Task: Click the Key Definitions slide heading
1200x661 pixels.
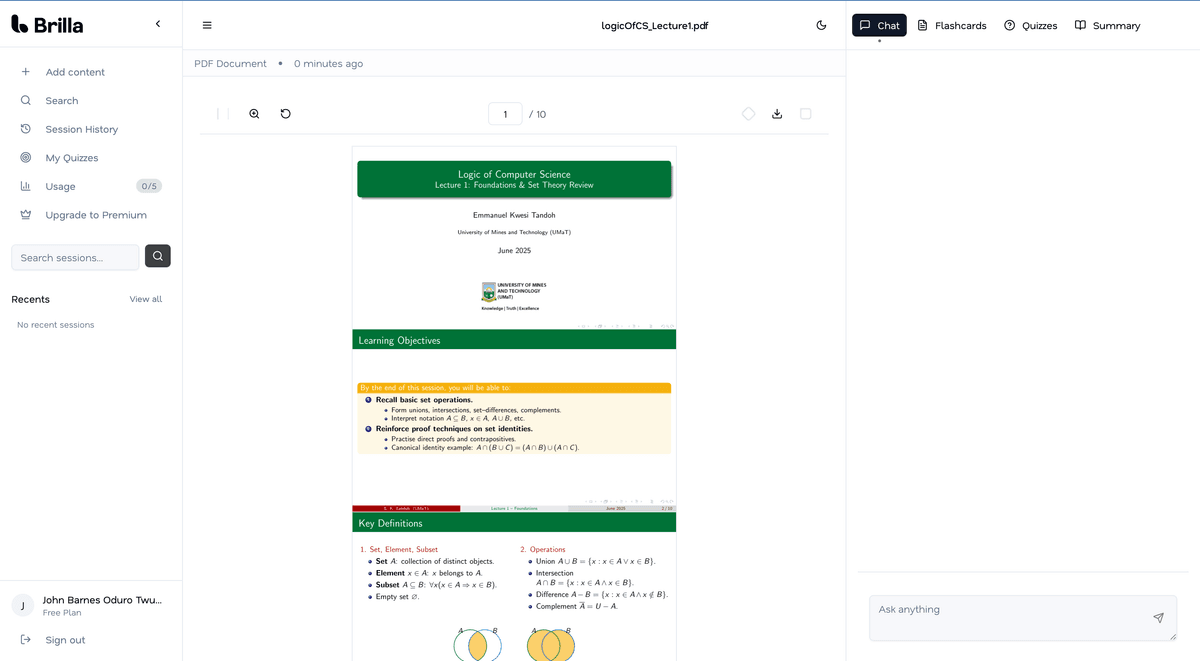Action: coord(390,523)
